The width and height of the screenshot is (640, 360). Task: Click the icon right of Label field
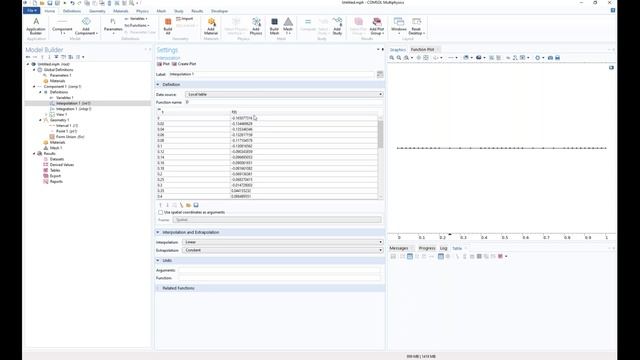[x=380, y=74]
